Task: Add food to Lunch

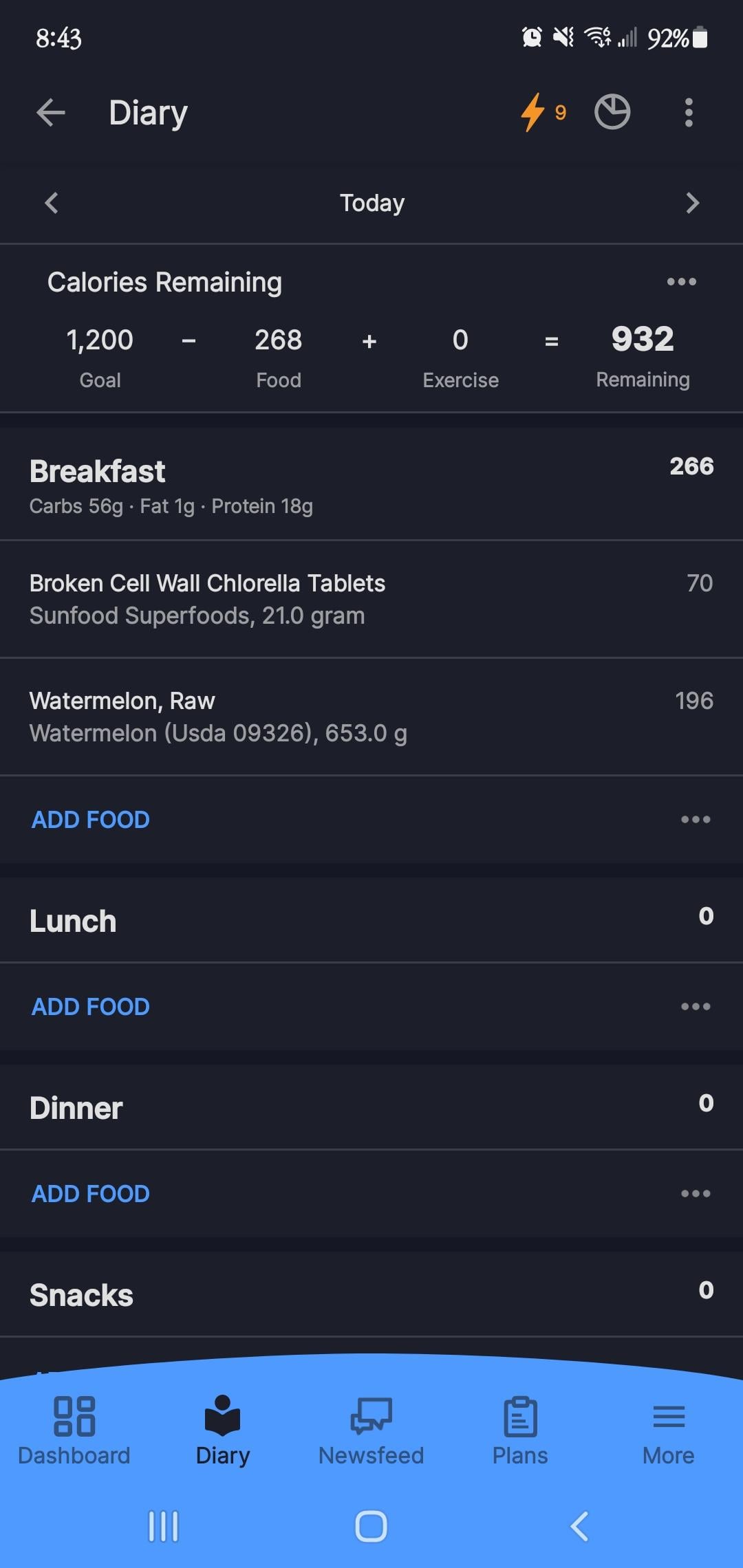Action: pos(91,1007)
